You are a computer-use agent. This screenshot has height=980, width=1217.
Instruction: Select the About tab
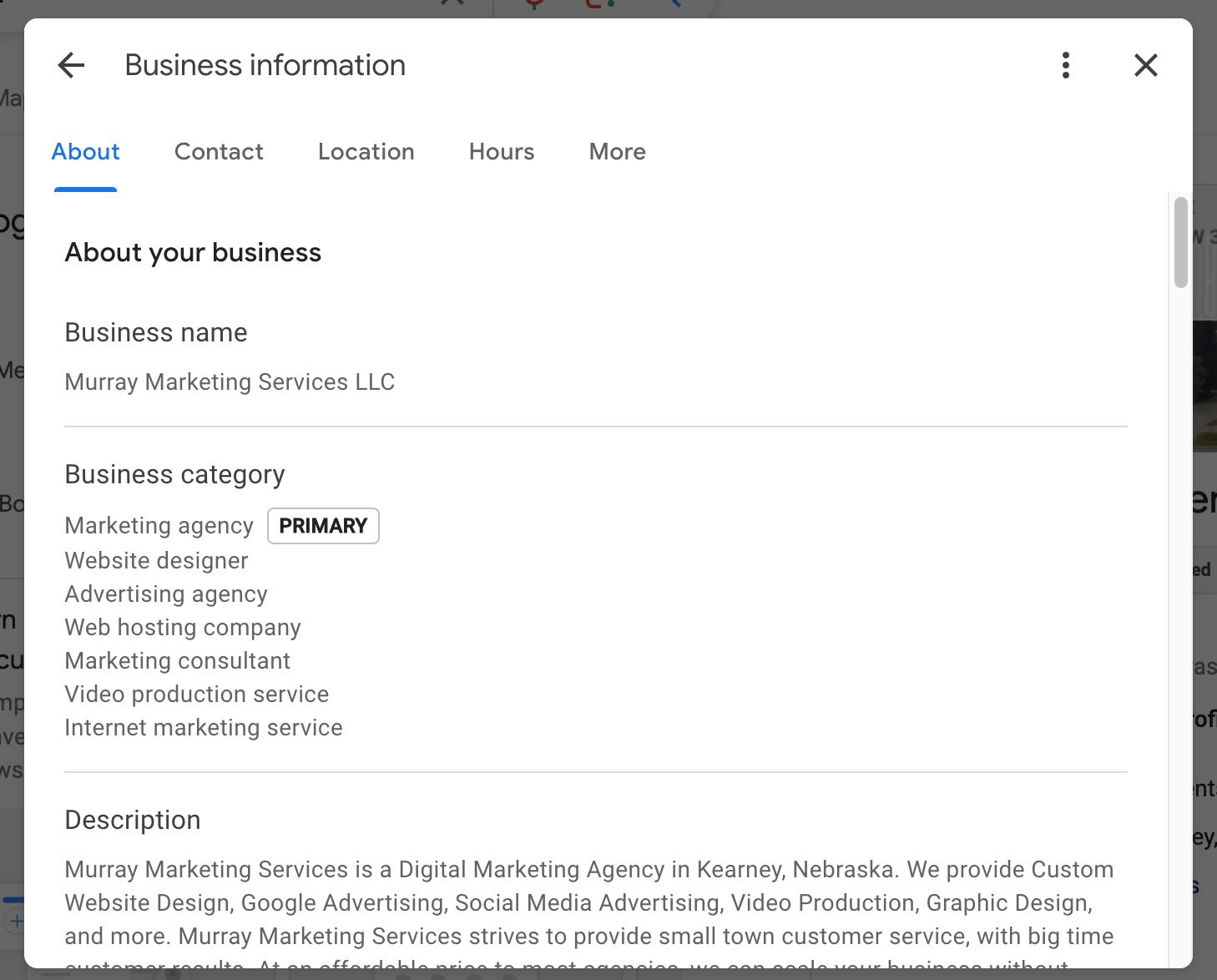point(86,152)
